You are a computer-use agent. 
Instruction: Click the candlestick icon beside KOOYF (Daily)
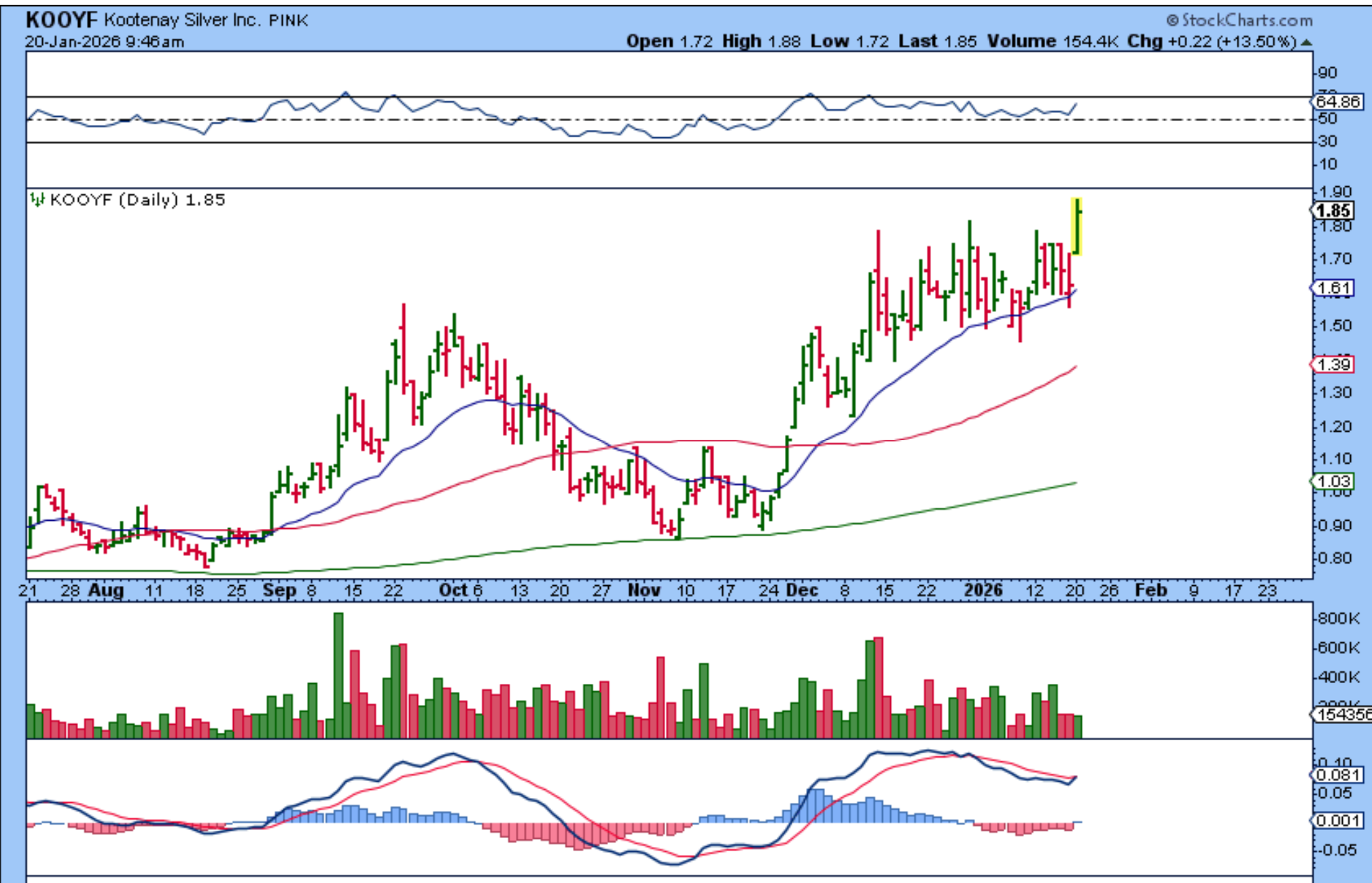pyautogui.click(x=37, y=199)
